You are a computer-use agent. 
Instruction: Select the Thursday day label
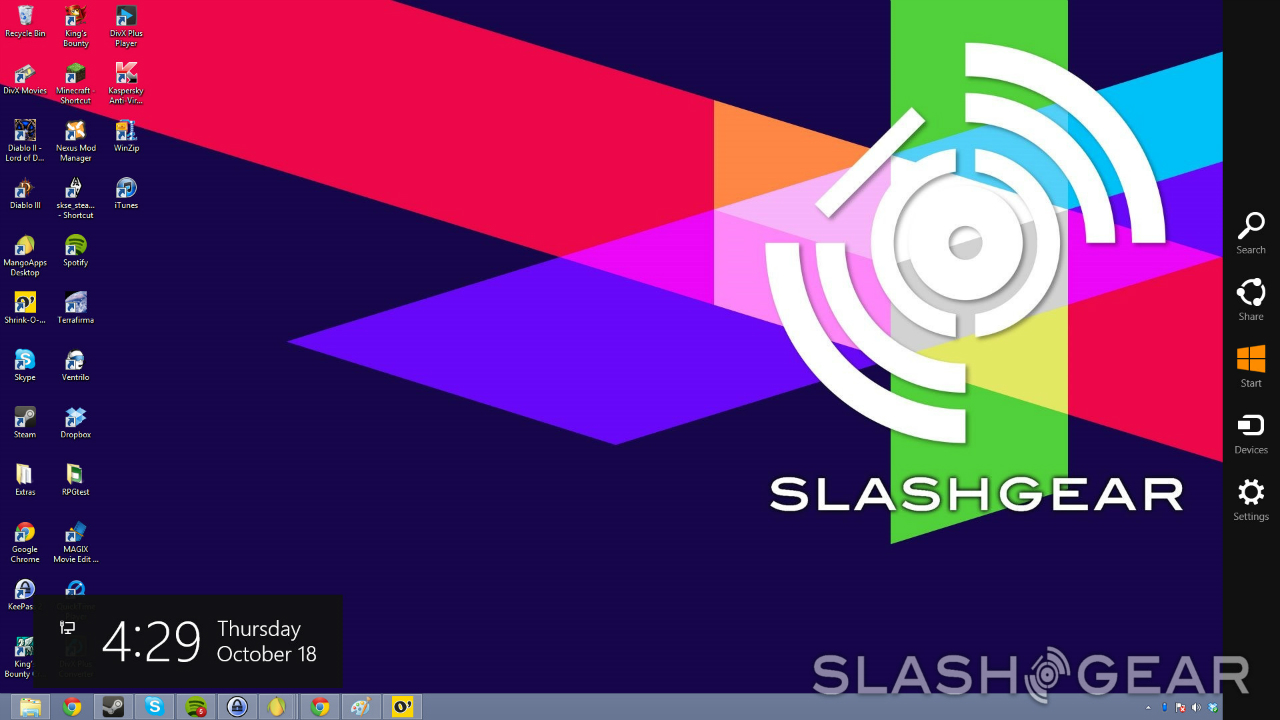[x=259, y=629]
